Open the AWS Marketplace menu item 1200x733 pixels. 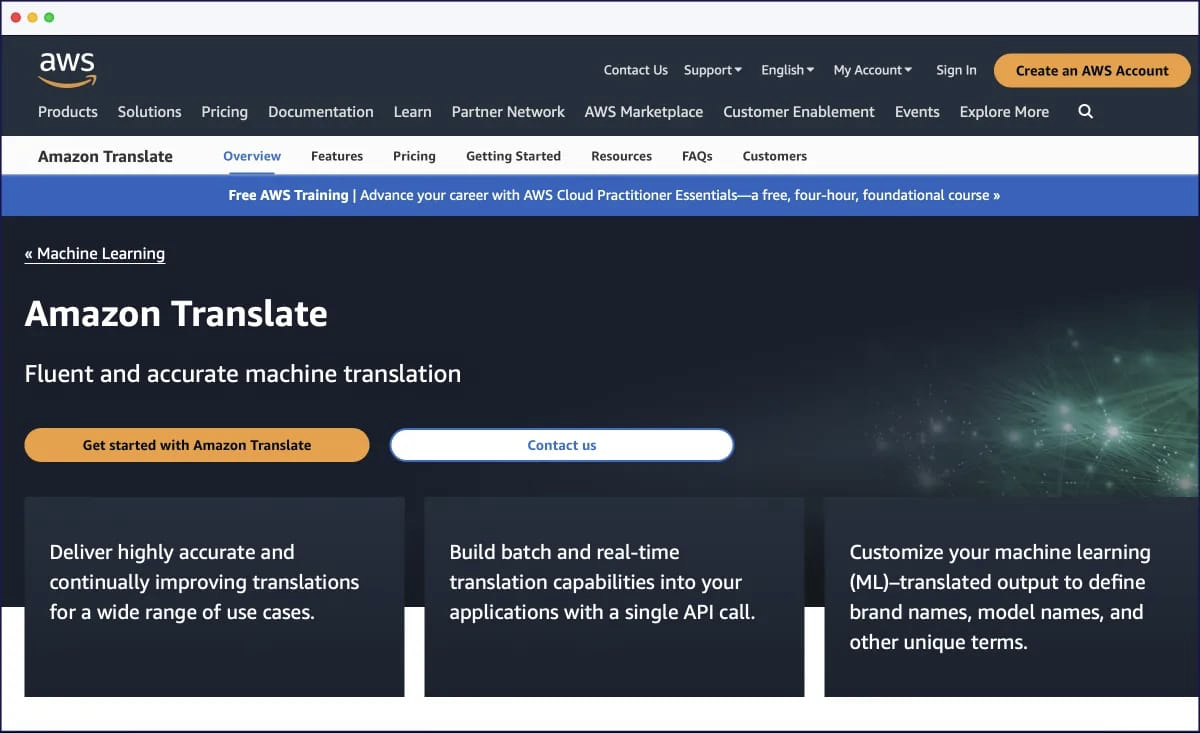tap(643, 112)
